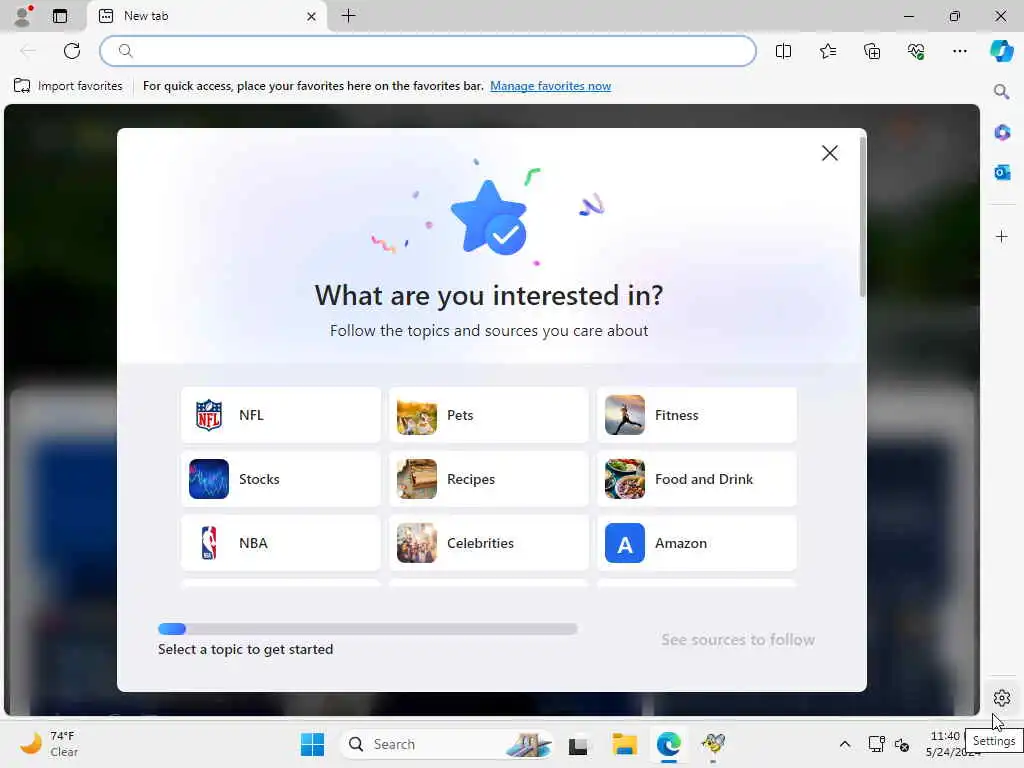Add a sidebar app with plus icon

[x=1002, y=236]
